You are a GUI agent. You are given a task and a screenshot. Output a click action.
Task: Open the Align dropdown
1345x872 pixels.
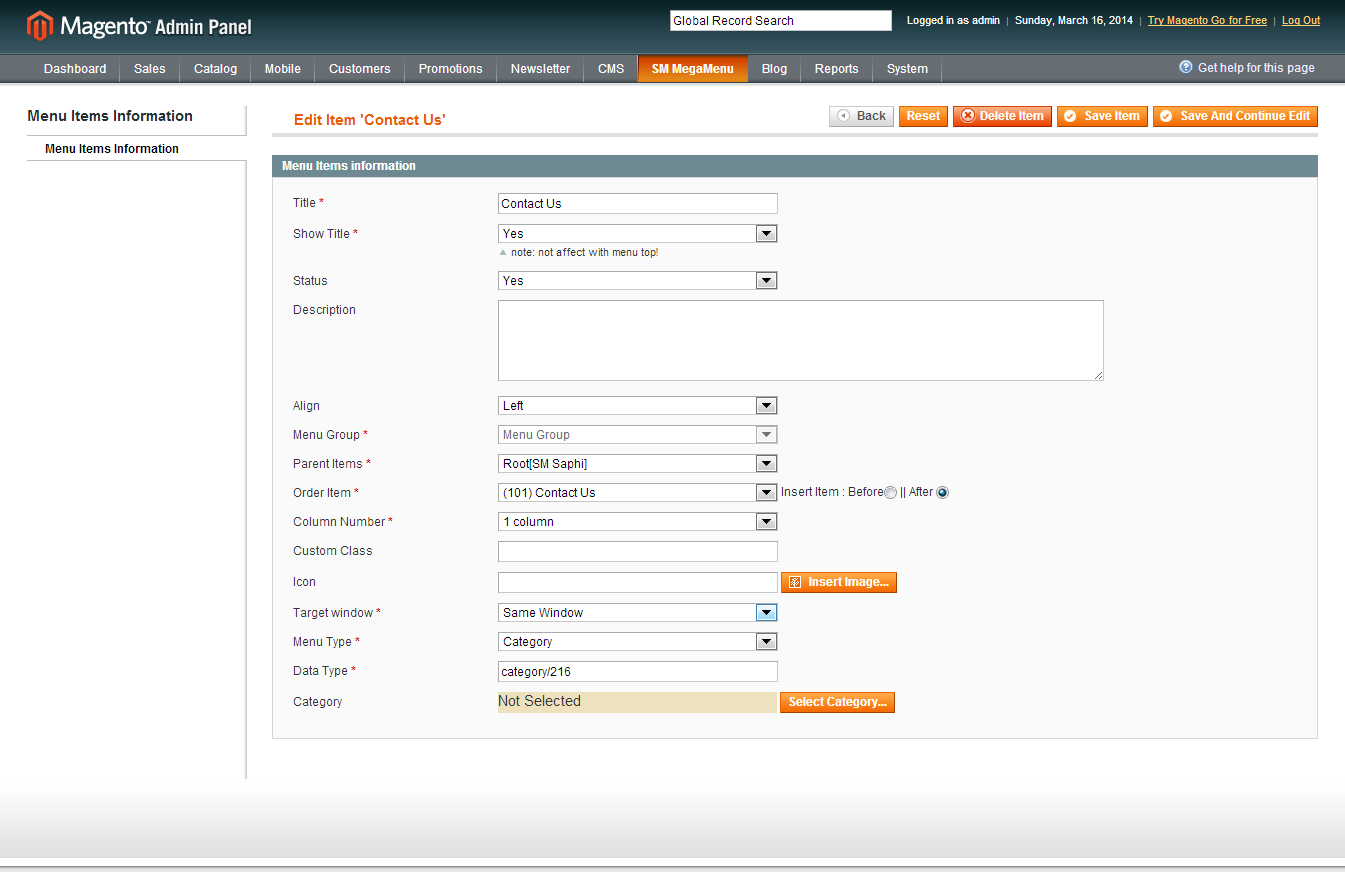click(638, 405)
